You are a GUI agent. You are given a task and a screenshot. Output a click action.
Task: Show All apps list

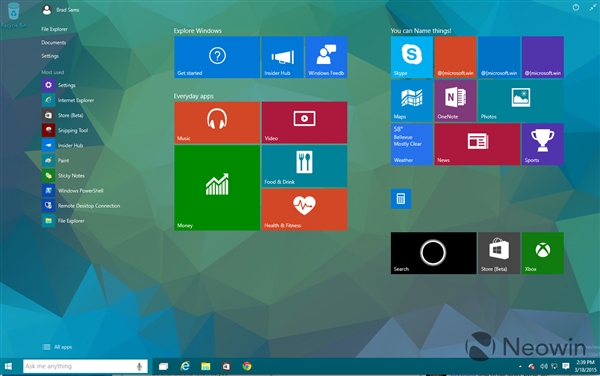coord(57,347)
